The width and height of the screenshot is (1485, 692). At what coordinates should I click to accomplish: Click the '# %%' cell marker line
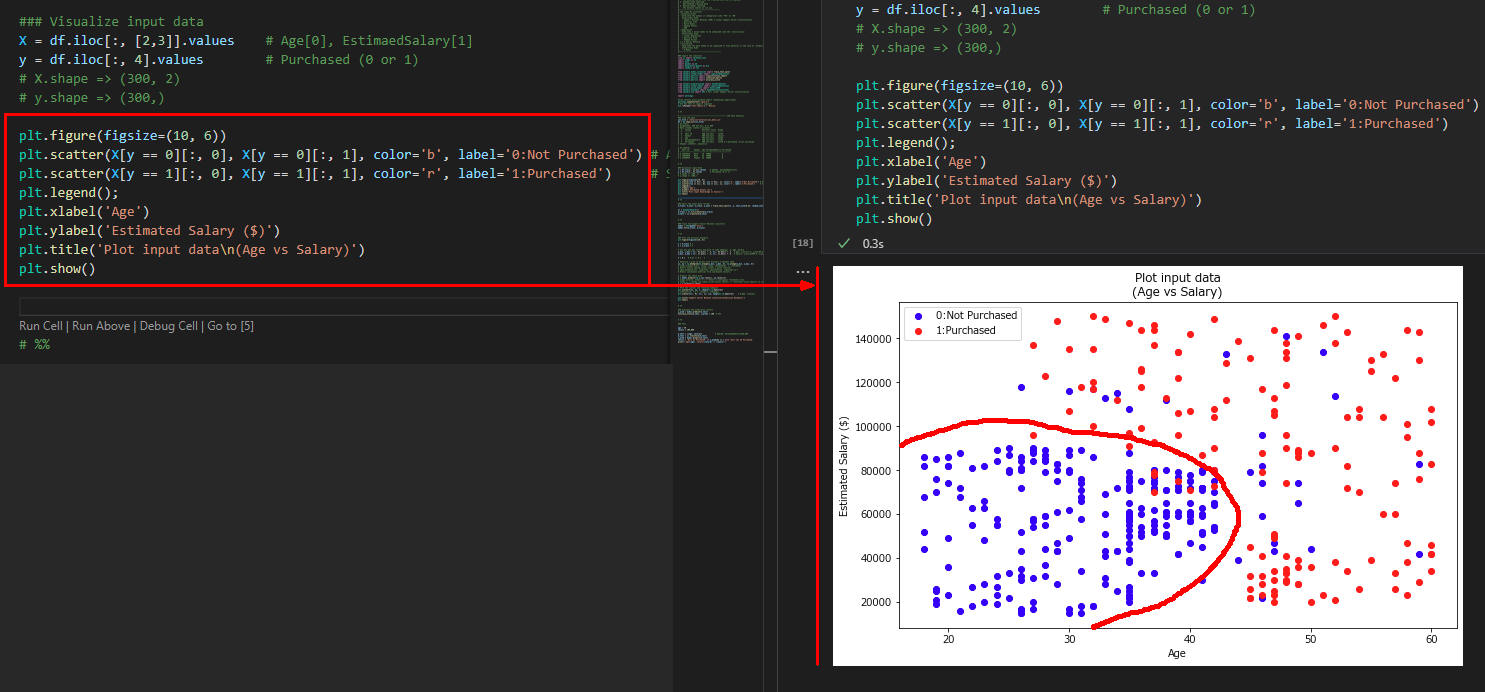(34, 344)
